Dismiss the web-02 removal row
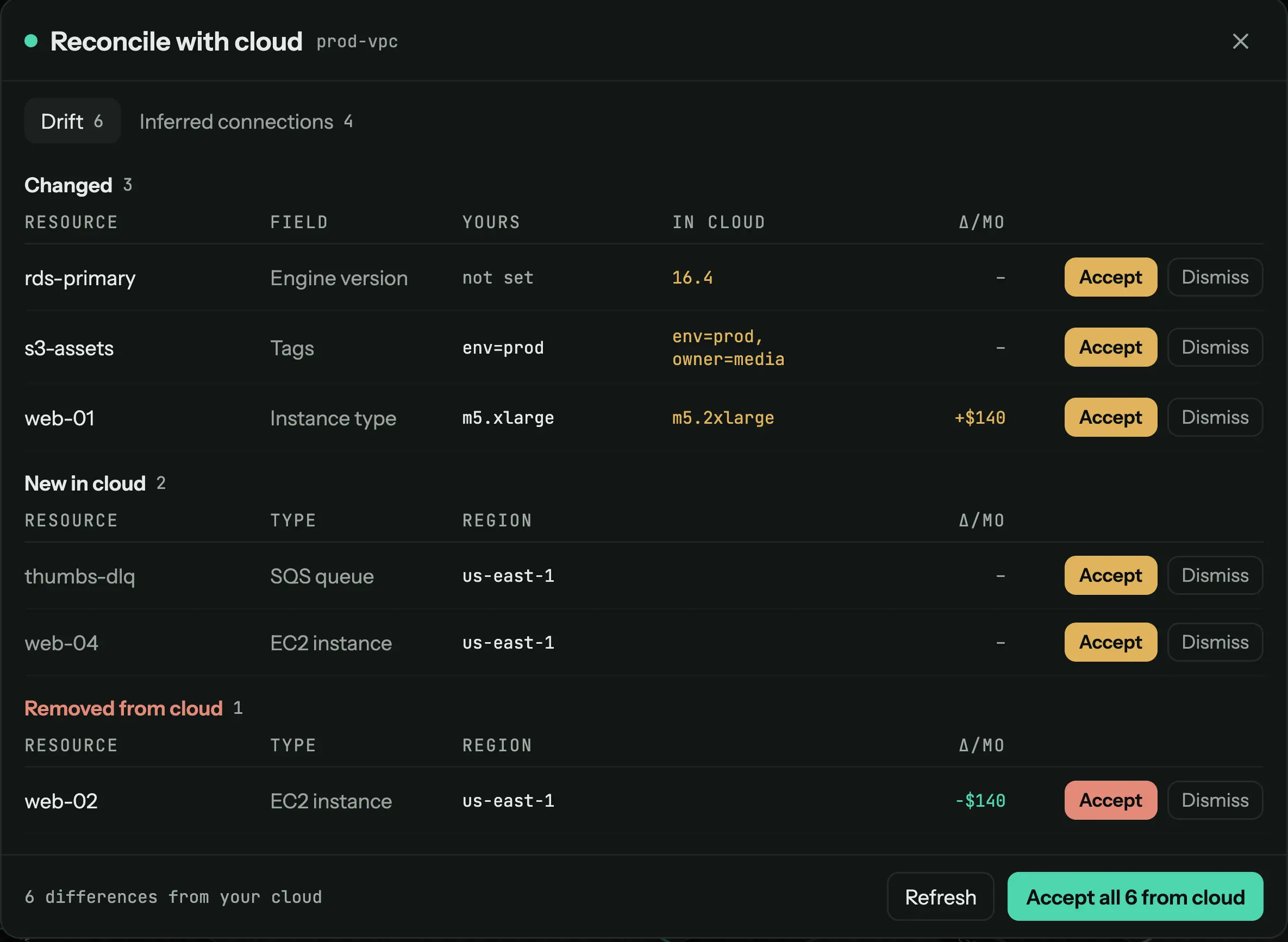 click(1215, 800)
